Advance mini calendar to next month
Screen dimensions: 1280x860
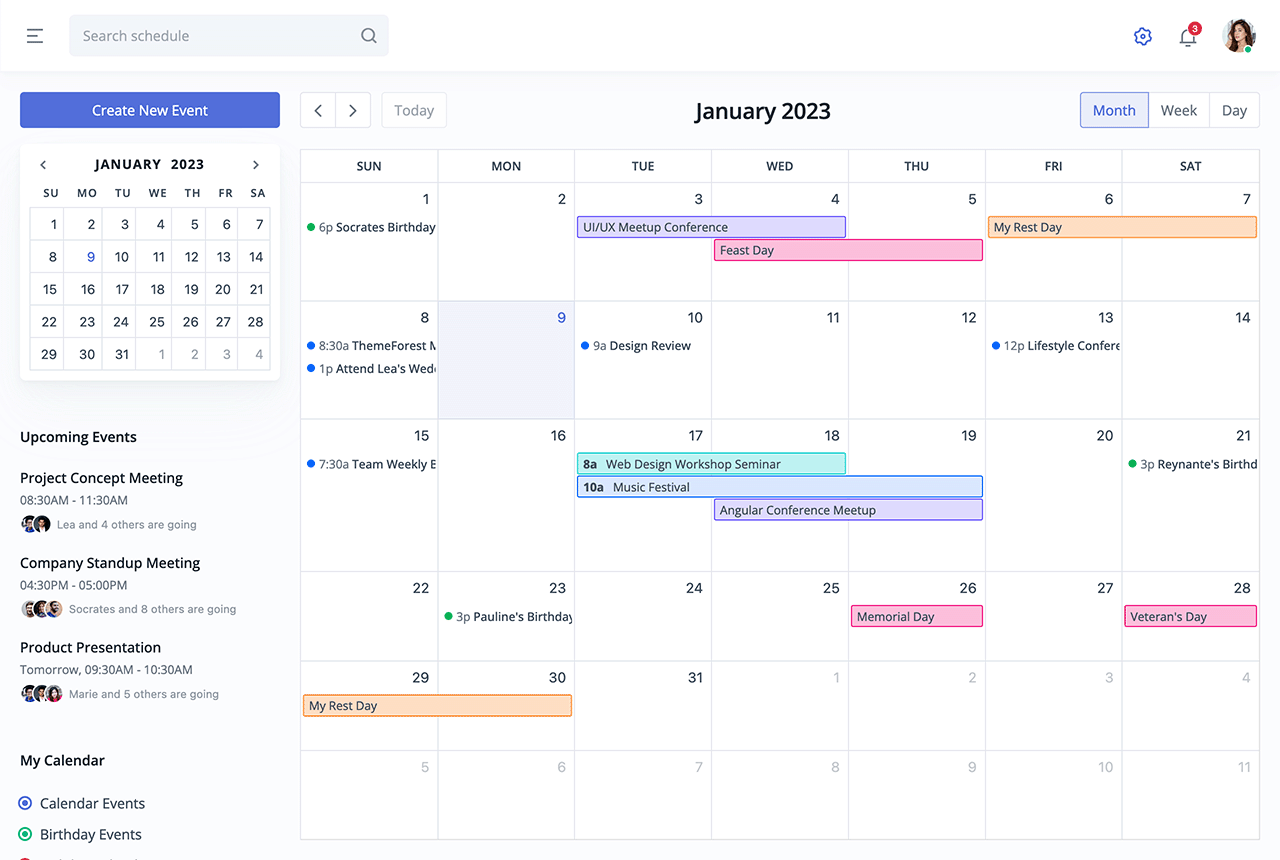[256, 165]
